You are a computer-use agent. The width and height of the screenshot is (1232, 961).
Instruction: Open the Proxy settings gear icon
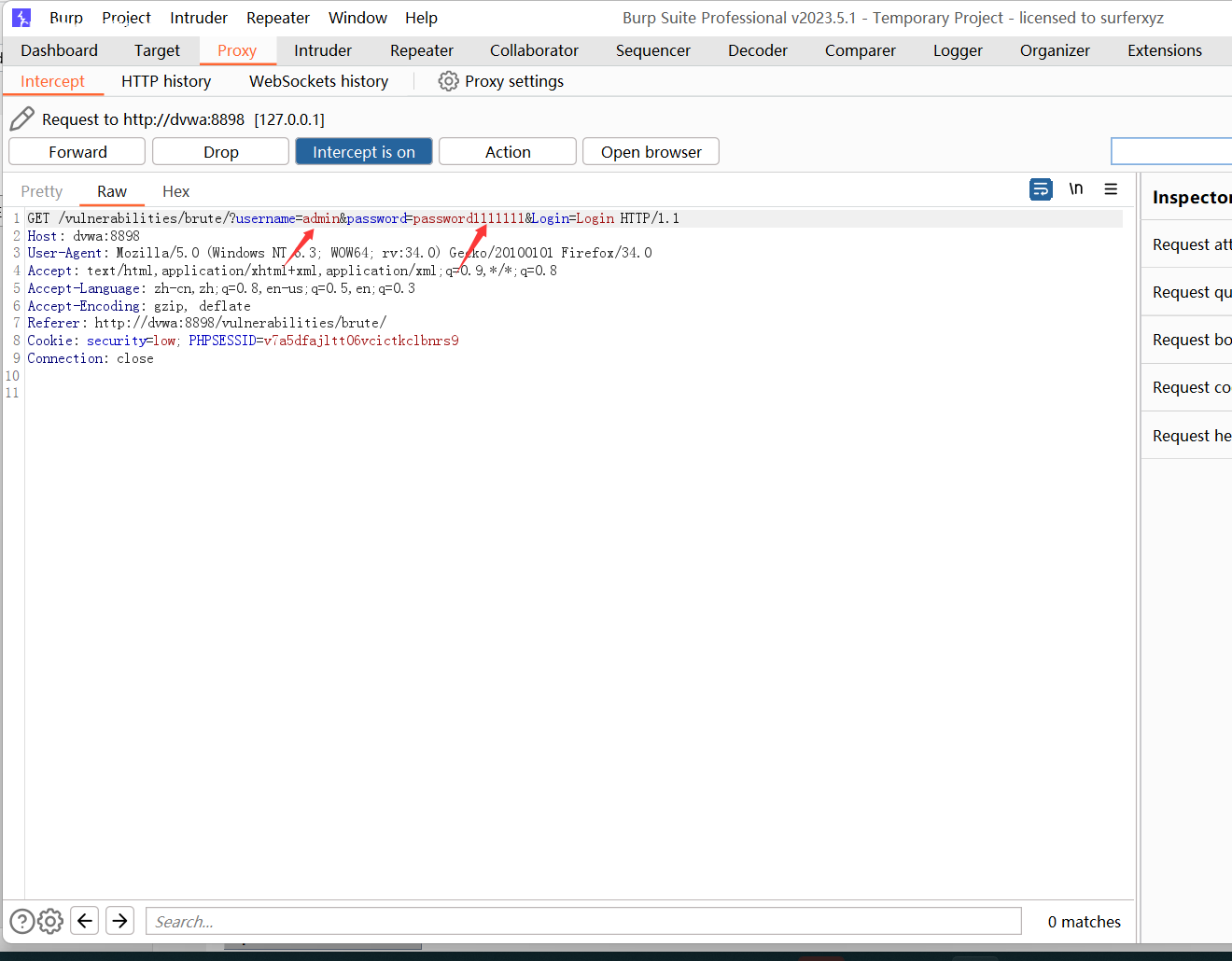[448, 81]
